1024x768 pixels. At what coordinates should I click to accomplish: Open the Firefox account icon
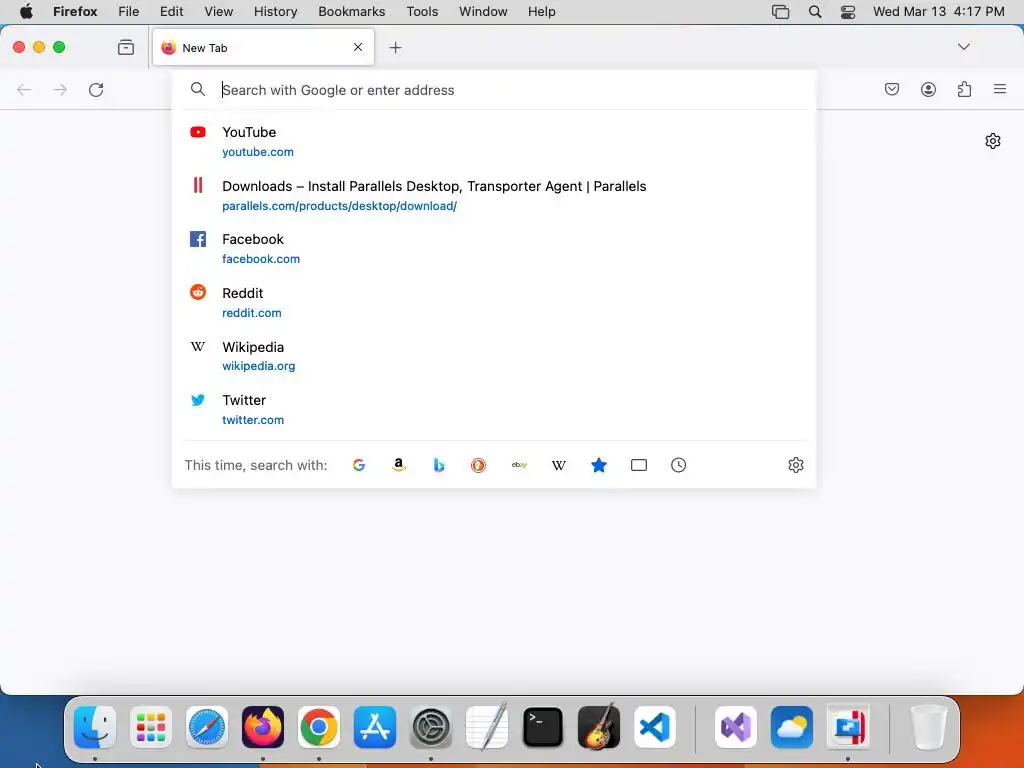[928, 89]
